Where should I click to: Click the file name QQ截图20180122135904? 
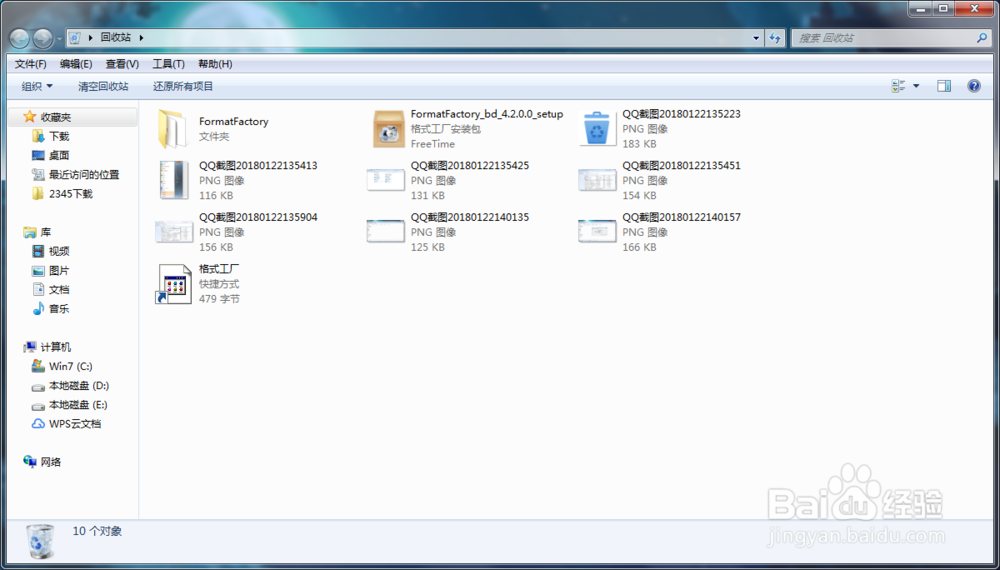(x=258, y=217)
